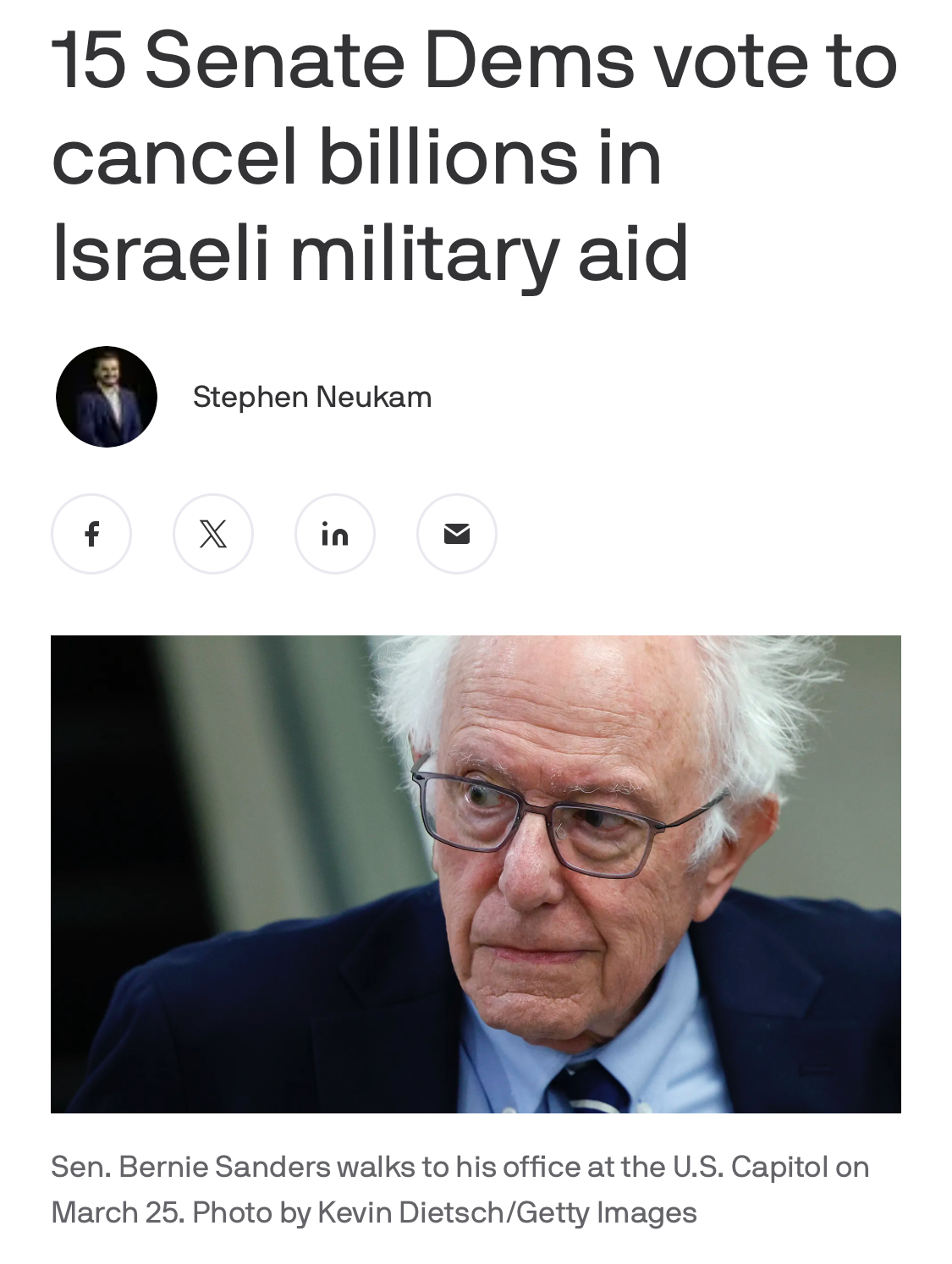The height and width of the screenshot is (1264, 952).
Task: Click the 'Getty Images' credit text
Action: coord(606,1212)
